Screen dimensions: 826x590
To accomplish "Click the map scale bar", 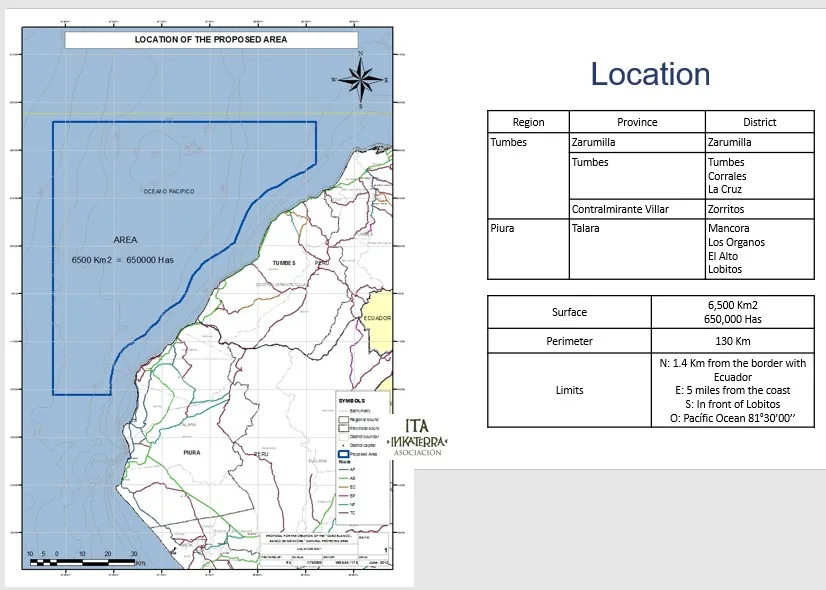I will point(82,563).
